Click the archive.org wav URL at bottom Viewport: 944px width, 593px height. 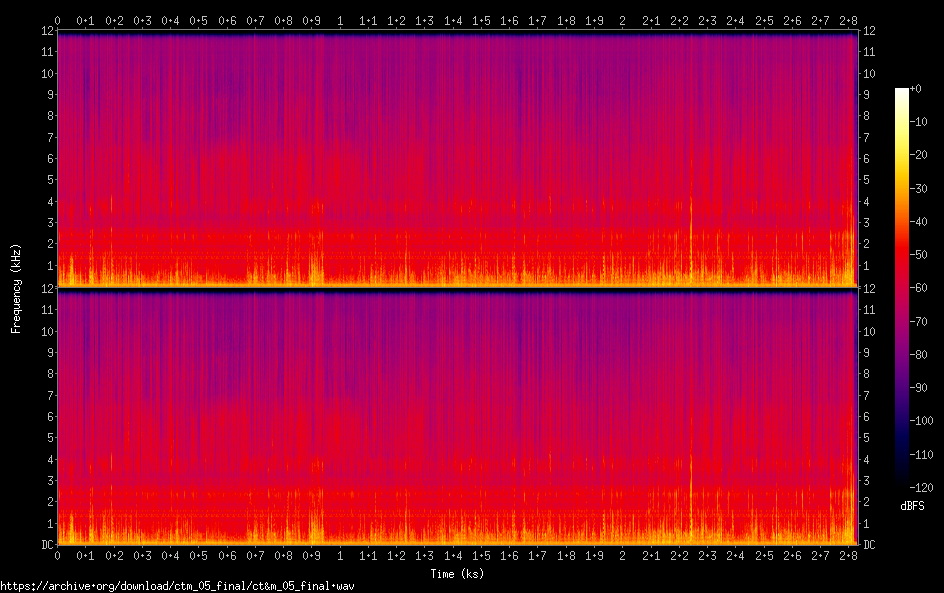(x=178, y=586)
